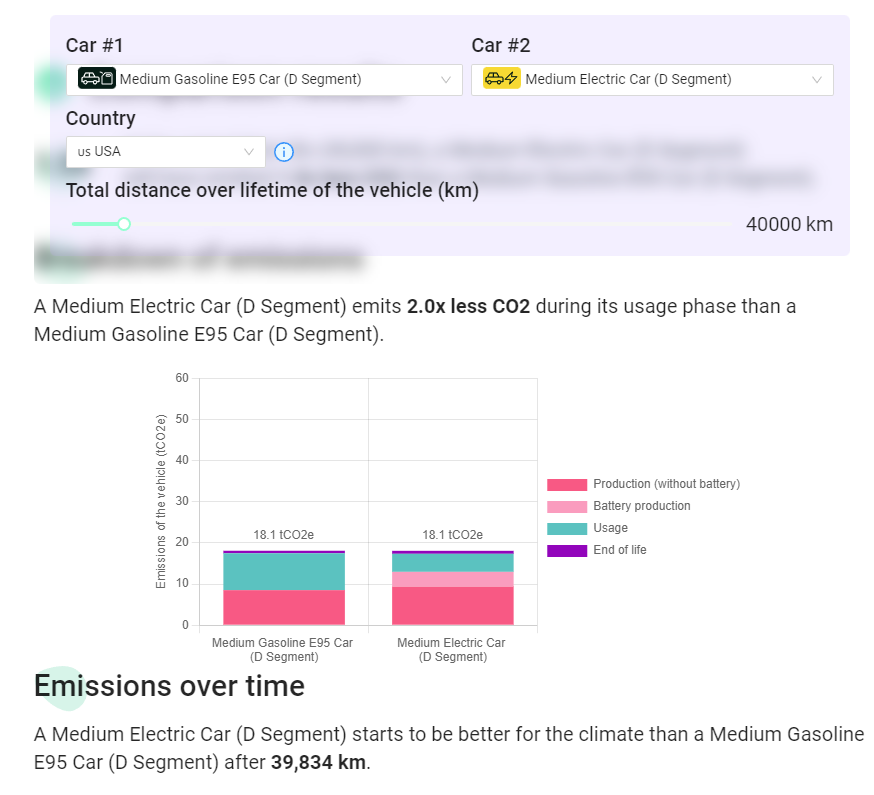
Task: Click the lifetime distance slider handle
Action: pyautogui.click(x=124, y=224)
